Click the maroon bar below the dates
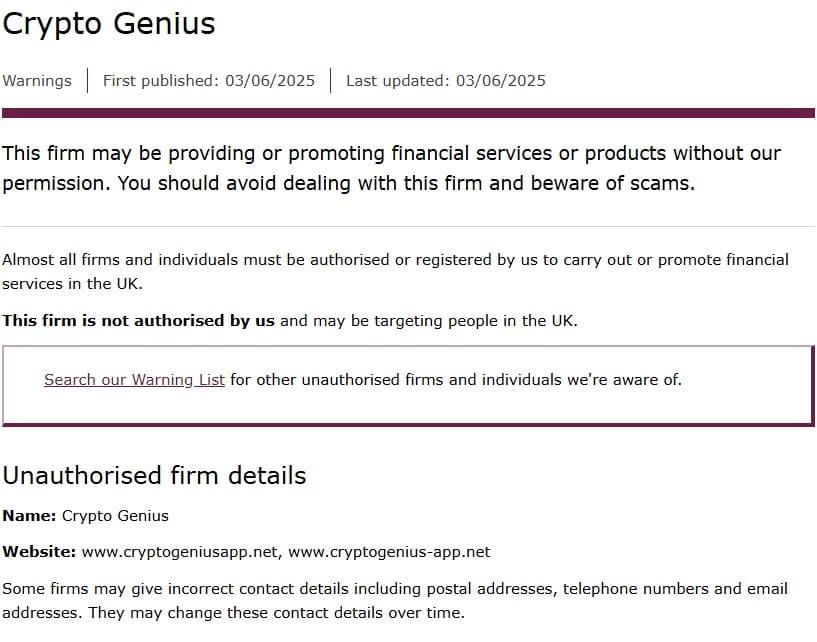Viewport: 817px width, 642px height. [408, 113]
